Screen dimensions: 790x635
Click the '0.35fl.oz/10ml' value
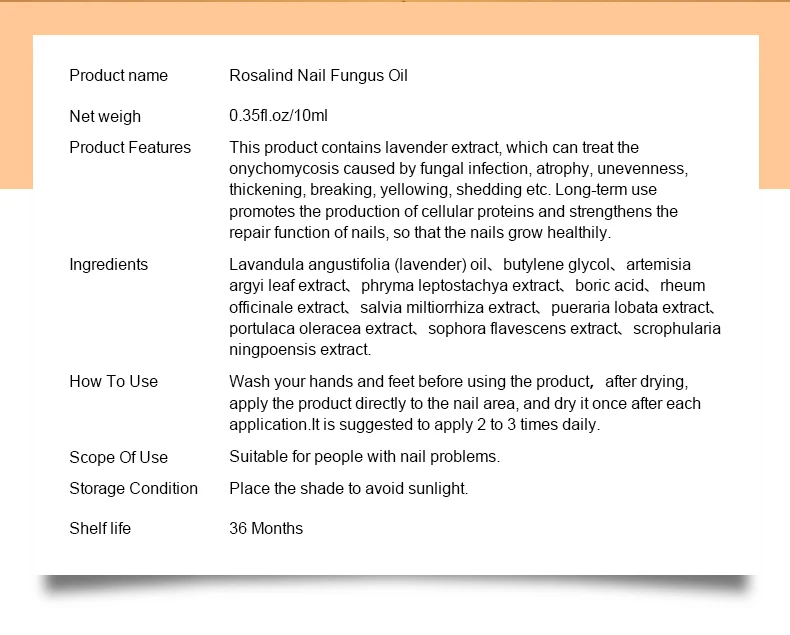[278, 115]
